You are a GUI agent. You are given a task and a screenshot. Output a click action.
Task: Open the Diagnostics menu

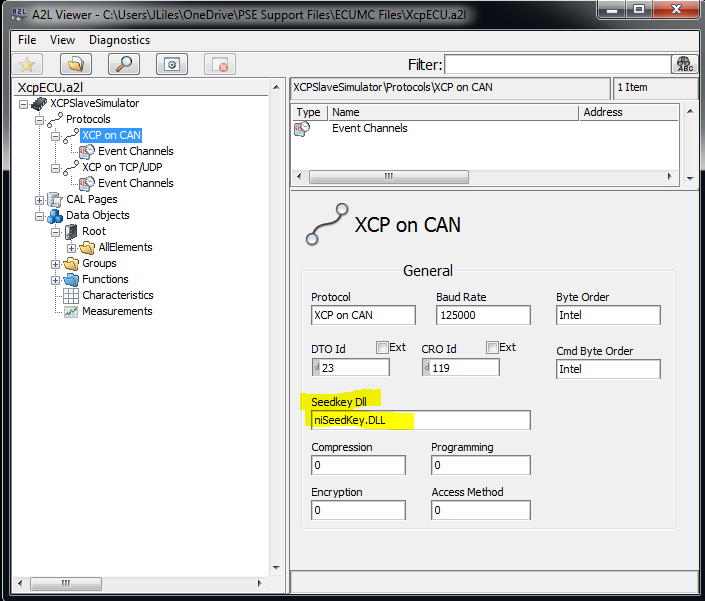(119, 40)
